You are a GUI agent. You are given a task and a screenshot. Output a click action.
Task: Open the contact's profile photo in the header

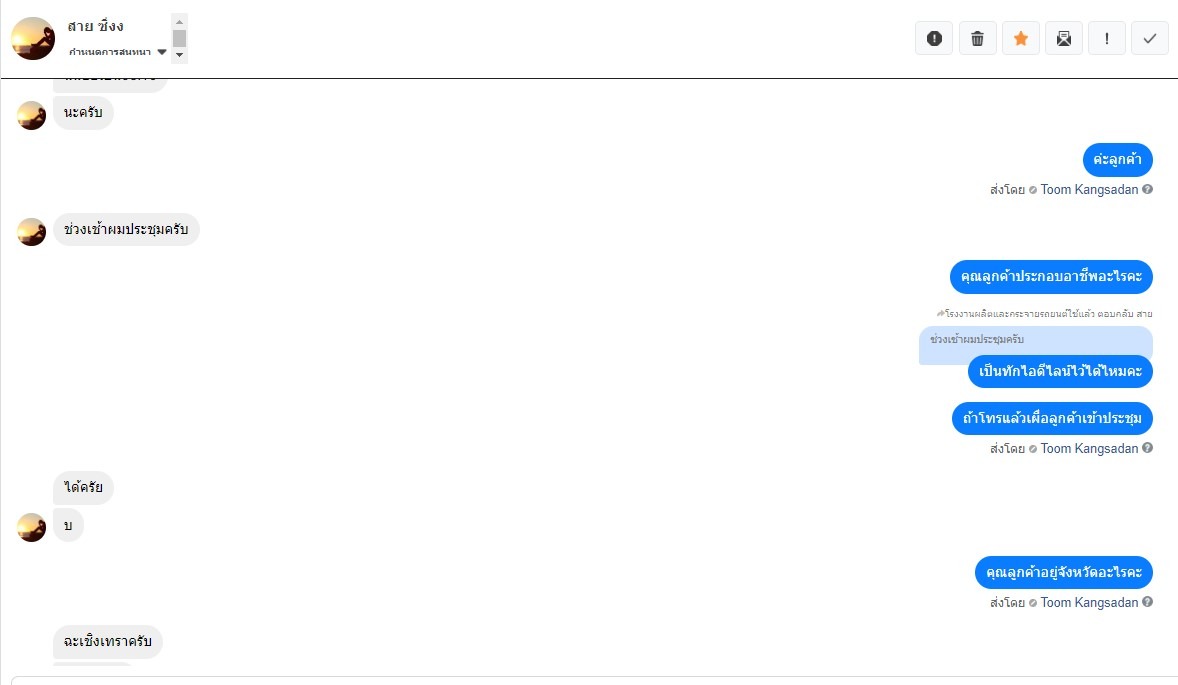click(33, 38)
